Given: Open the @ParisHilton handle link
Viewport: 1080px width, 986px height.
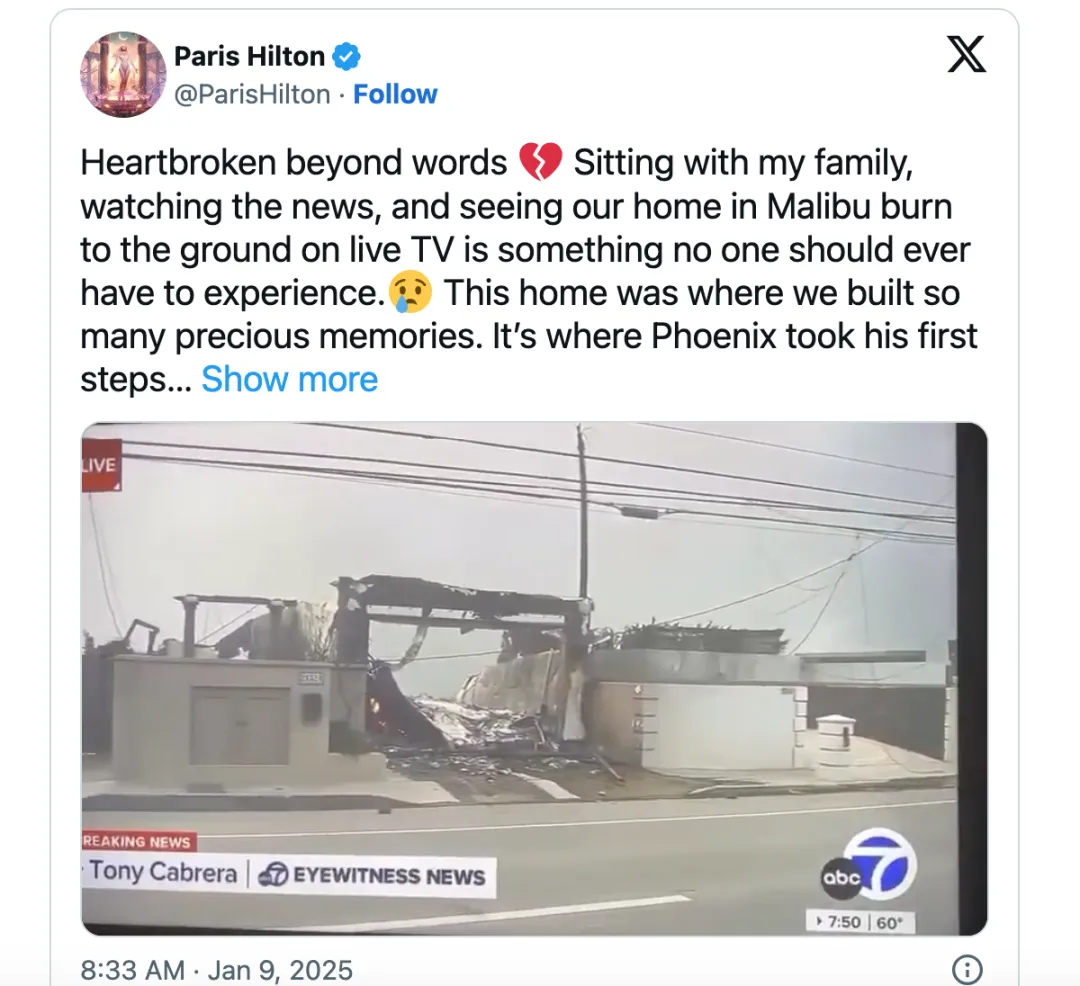Looking at the screenshot, I should [252, 94].
